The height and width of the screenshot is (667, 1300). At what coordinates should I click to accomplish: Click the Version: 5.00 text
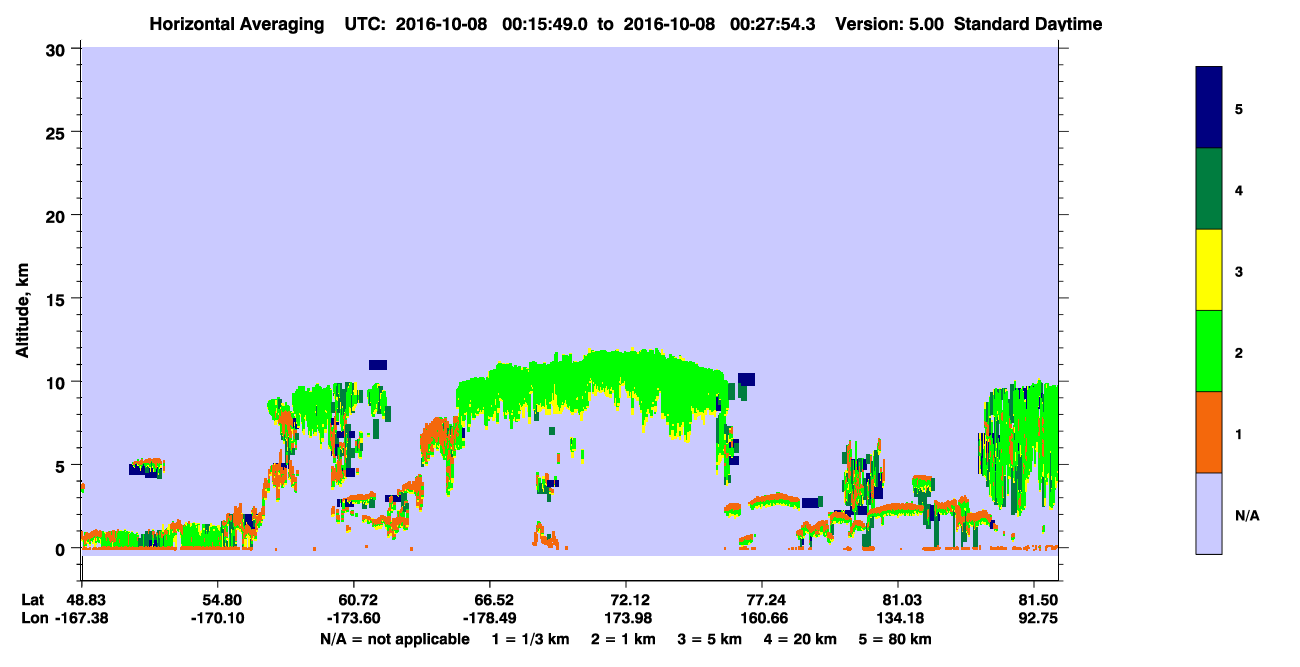tap(890, 24)
